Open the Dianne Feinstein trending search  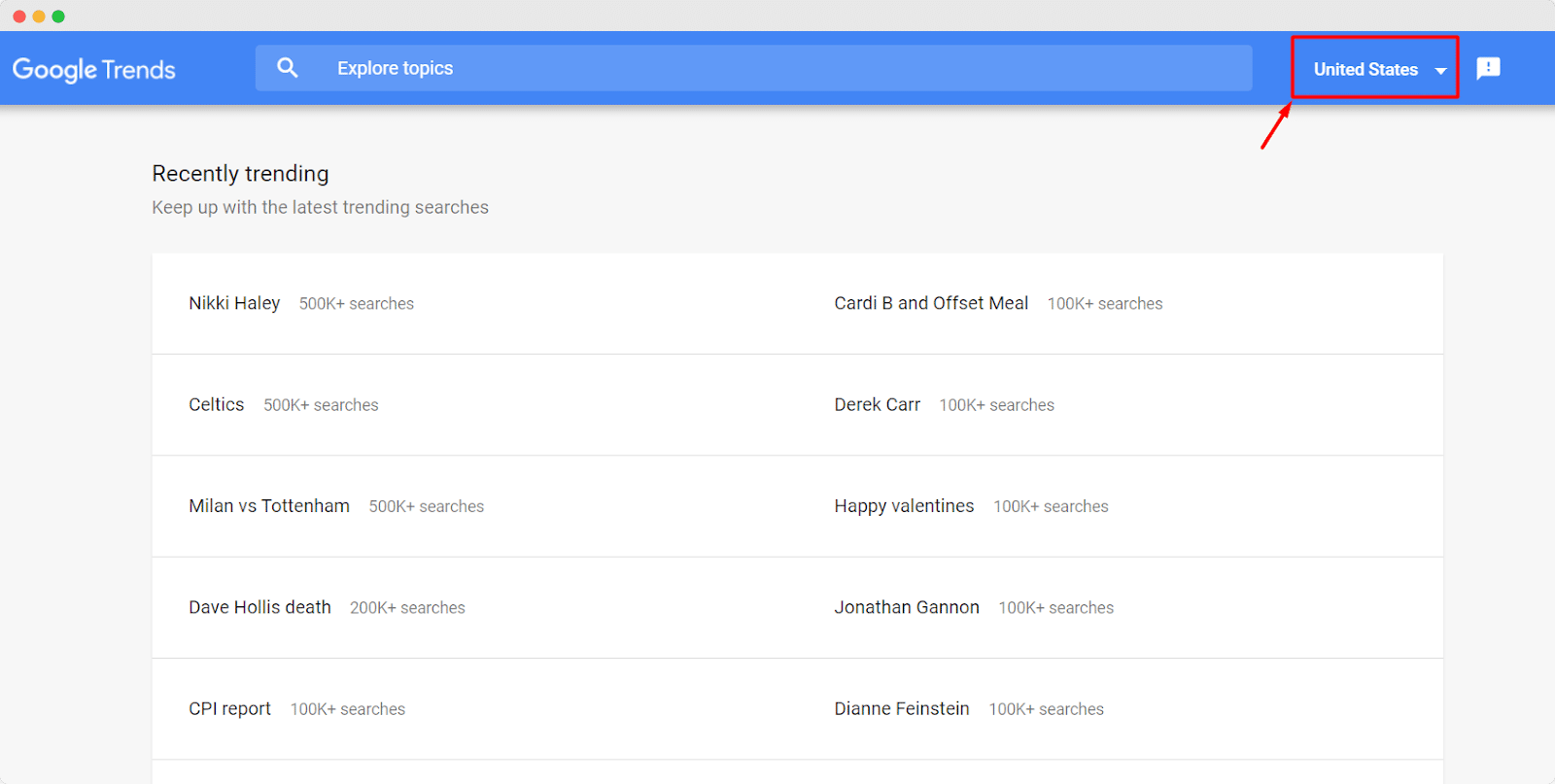[x=902, y=709]
